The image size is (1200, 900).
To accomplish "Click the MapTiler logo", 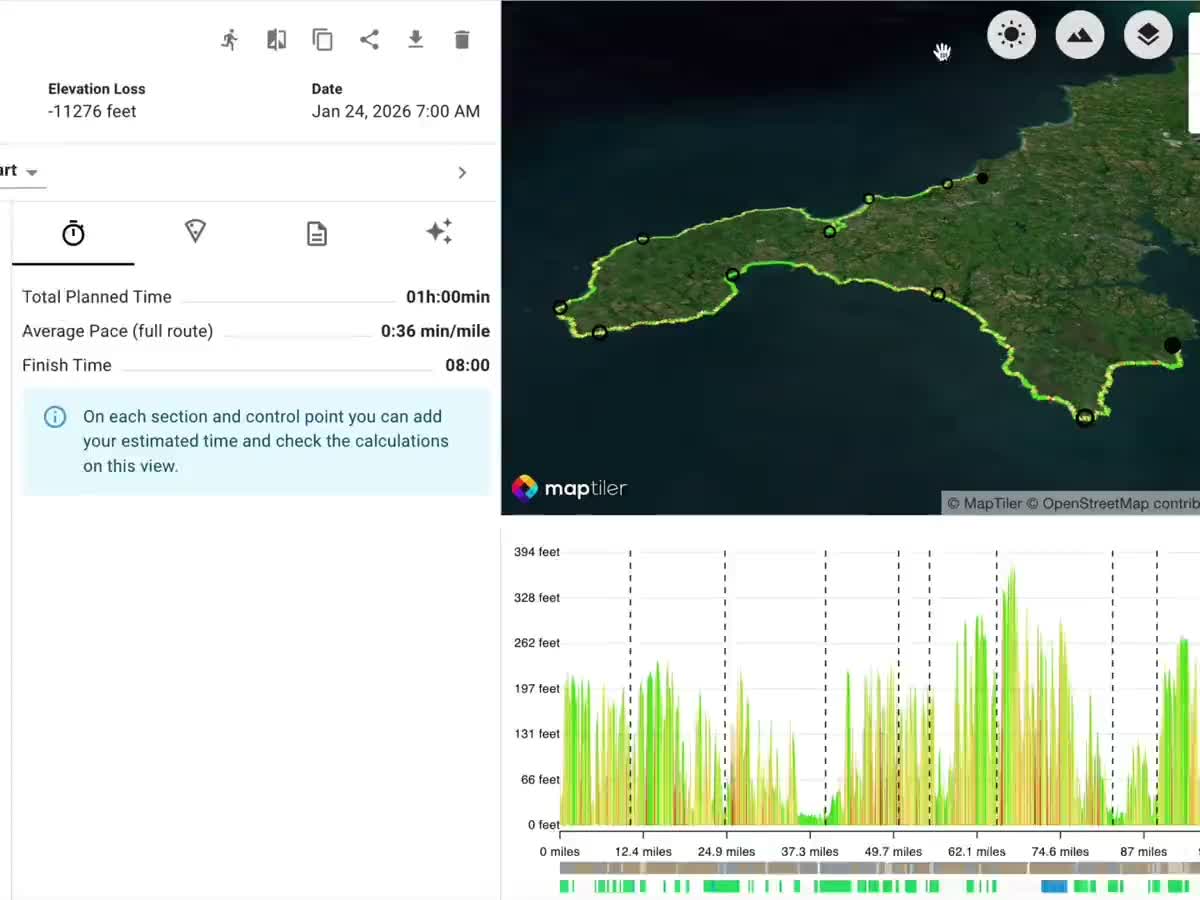I will (x=569, y=489).
